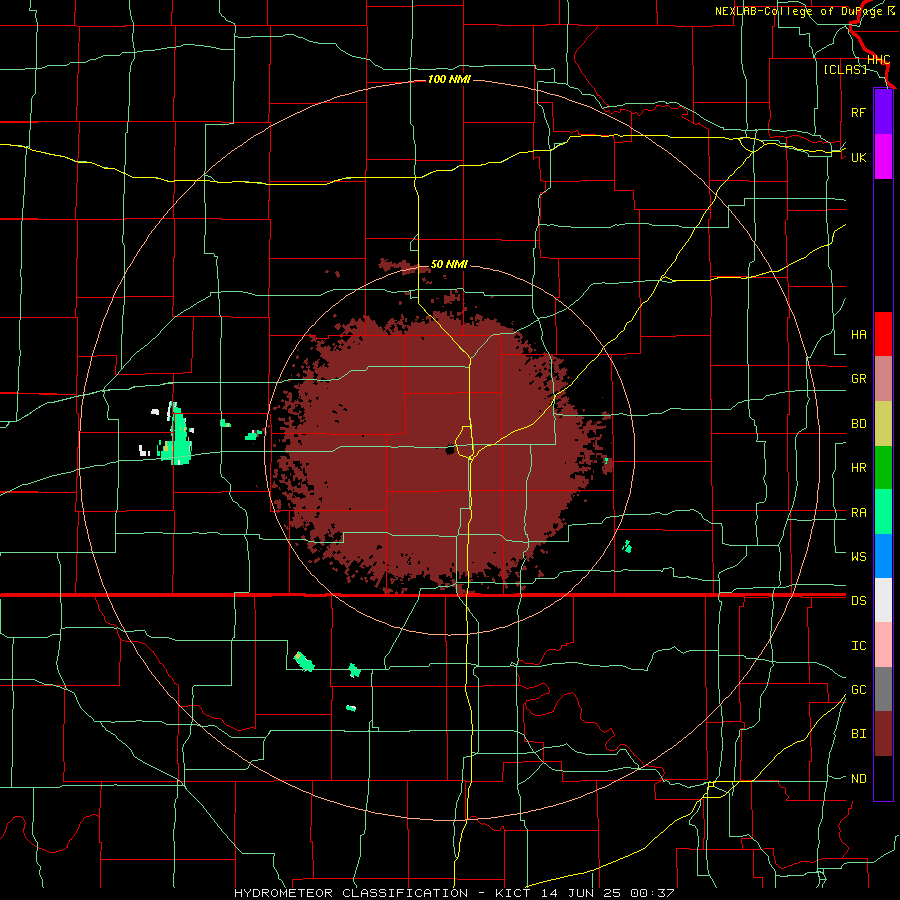The width and height of the screenshot is (900, 900).
Task: Click the RA bright green legend swatch
Action: pos(883,512)
